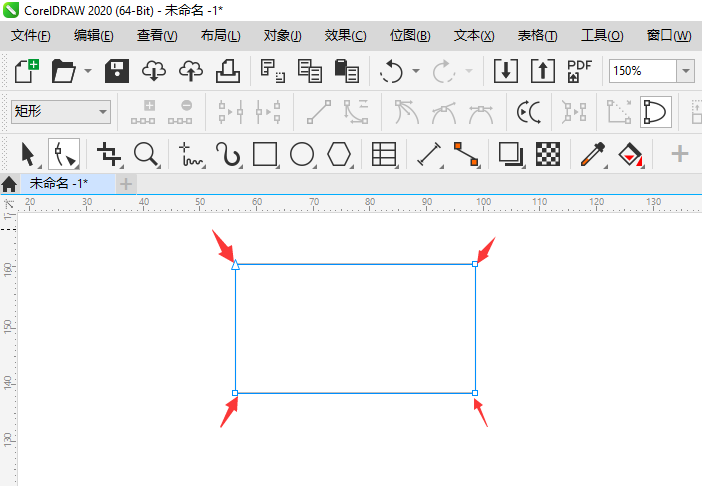Select the Pick tool
This screenshot has height=486, width=702.
[x=28, y=154]
